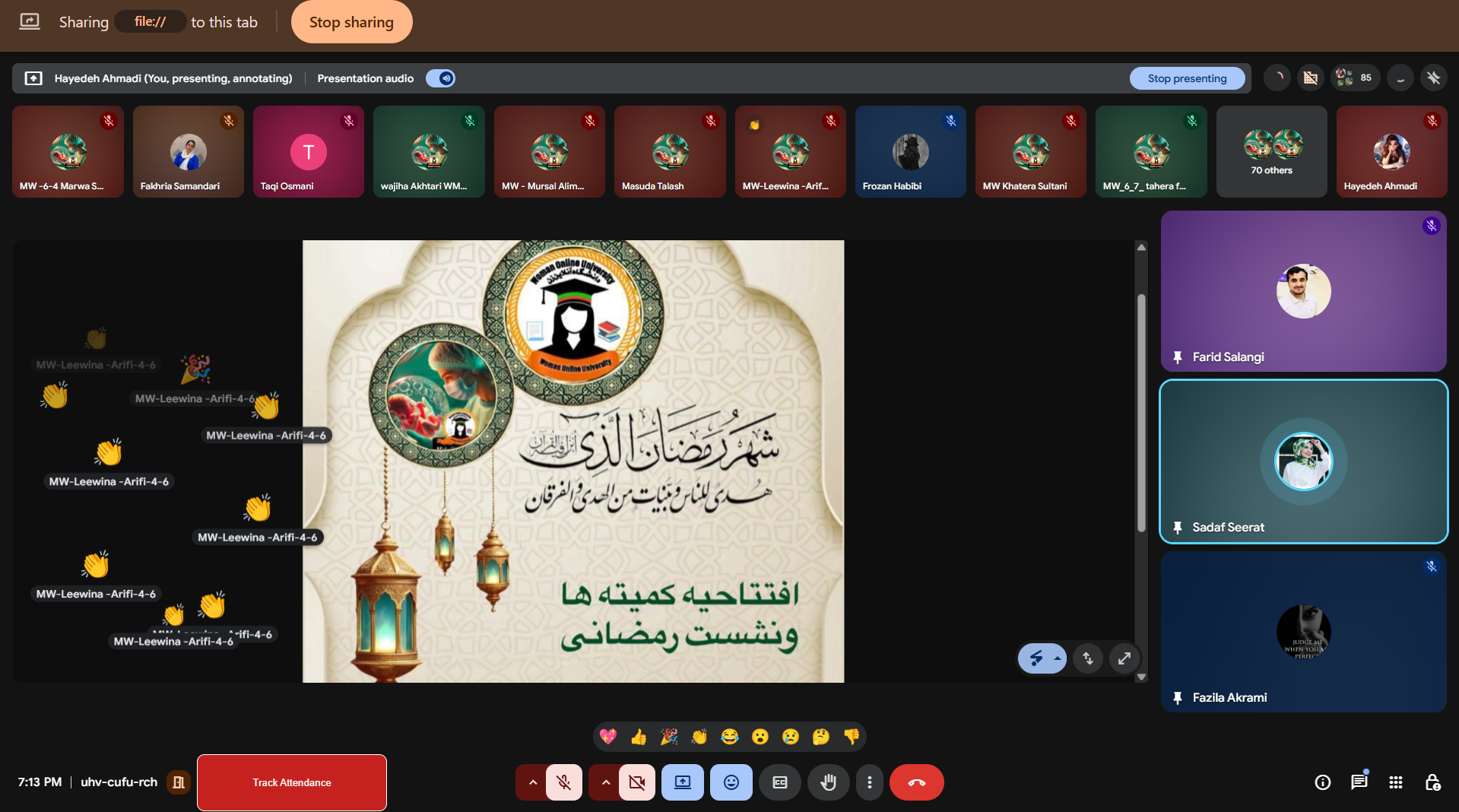Image resolution: width=1459 pixels, height=812 pixels.
Task: Open the activities grid icon
Action: [x=1395, y=782]
